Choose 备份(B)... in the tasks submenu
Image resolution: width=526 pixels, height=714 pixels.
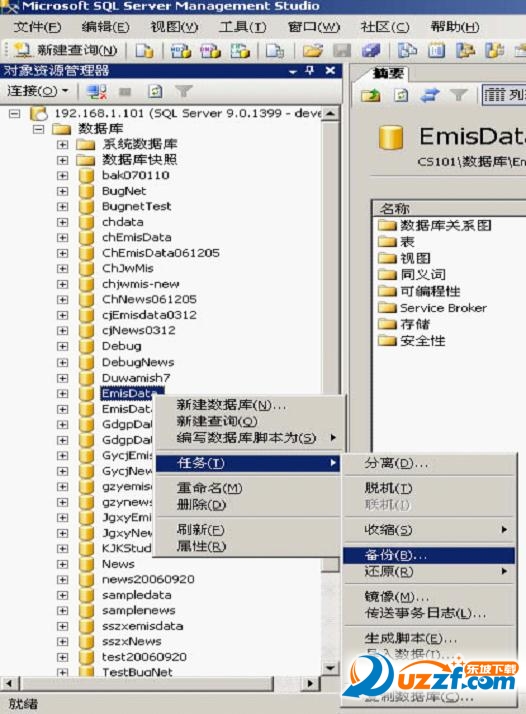[x=429, y=555]
